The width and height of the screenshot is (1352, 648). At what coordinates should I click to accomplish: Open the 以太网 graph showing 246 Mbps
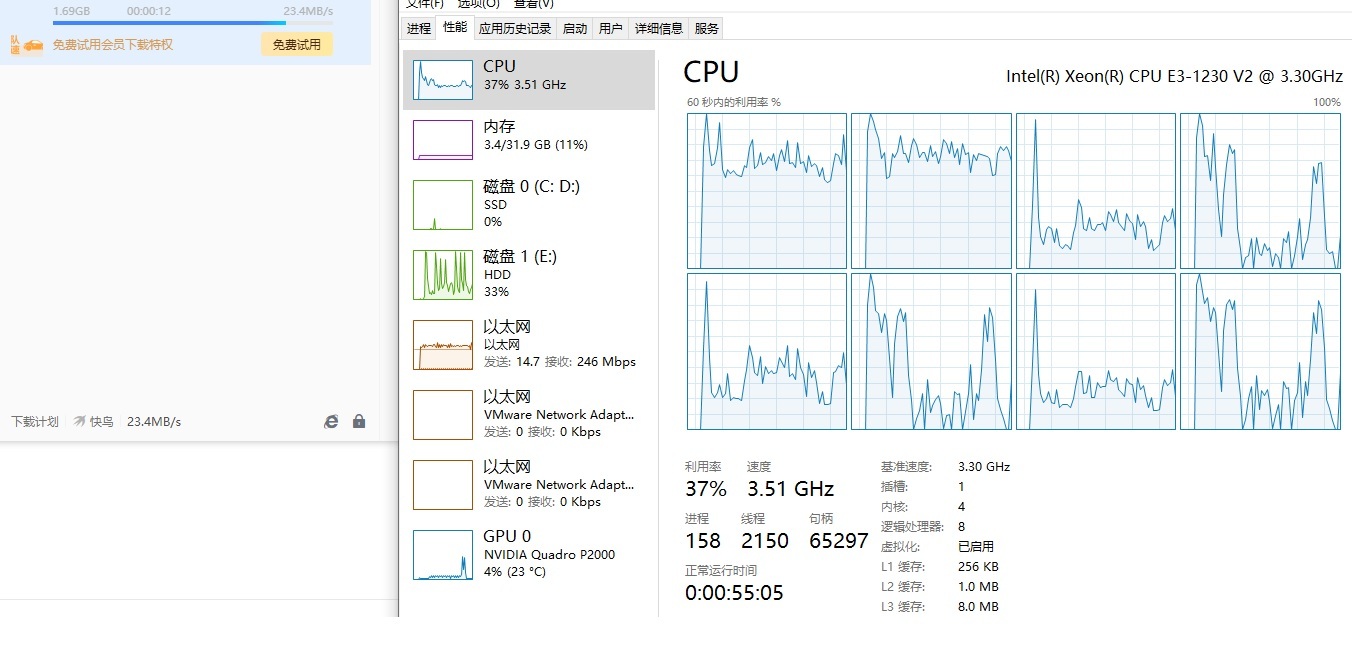[443, 345]
